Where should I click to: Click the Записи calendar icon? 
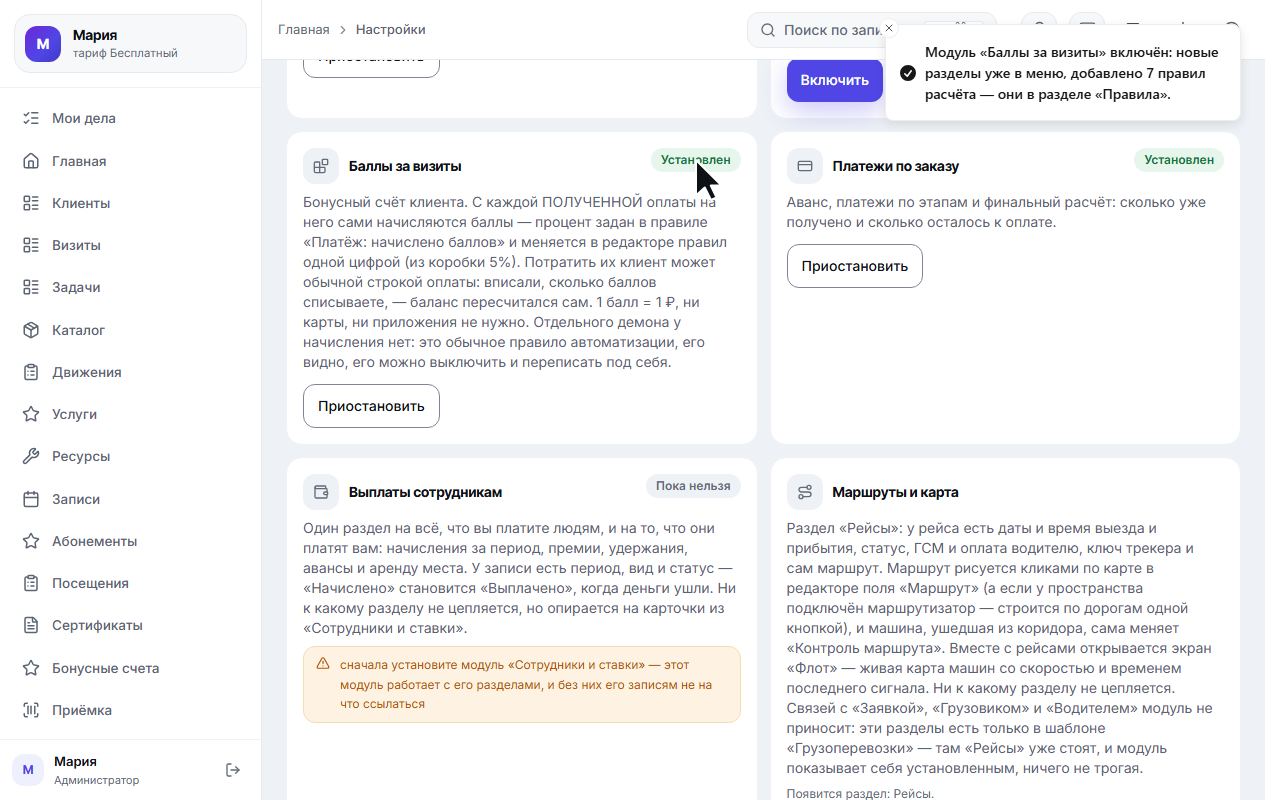31,499
